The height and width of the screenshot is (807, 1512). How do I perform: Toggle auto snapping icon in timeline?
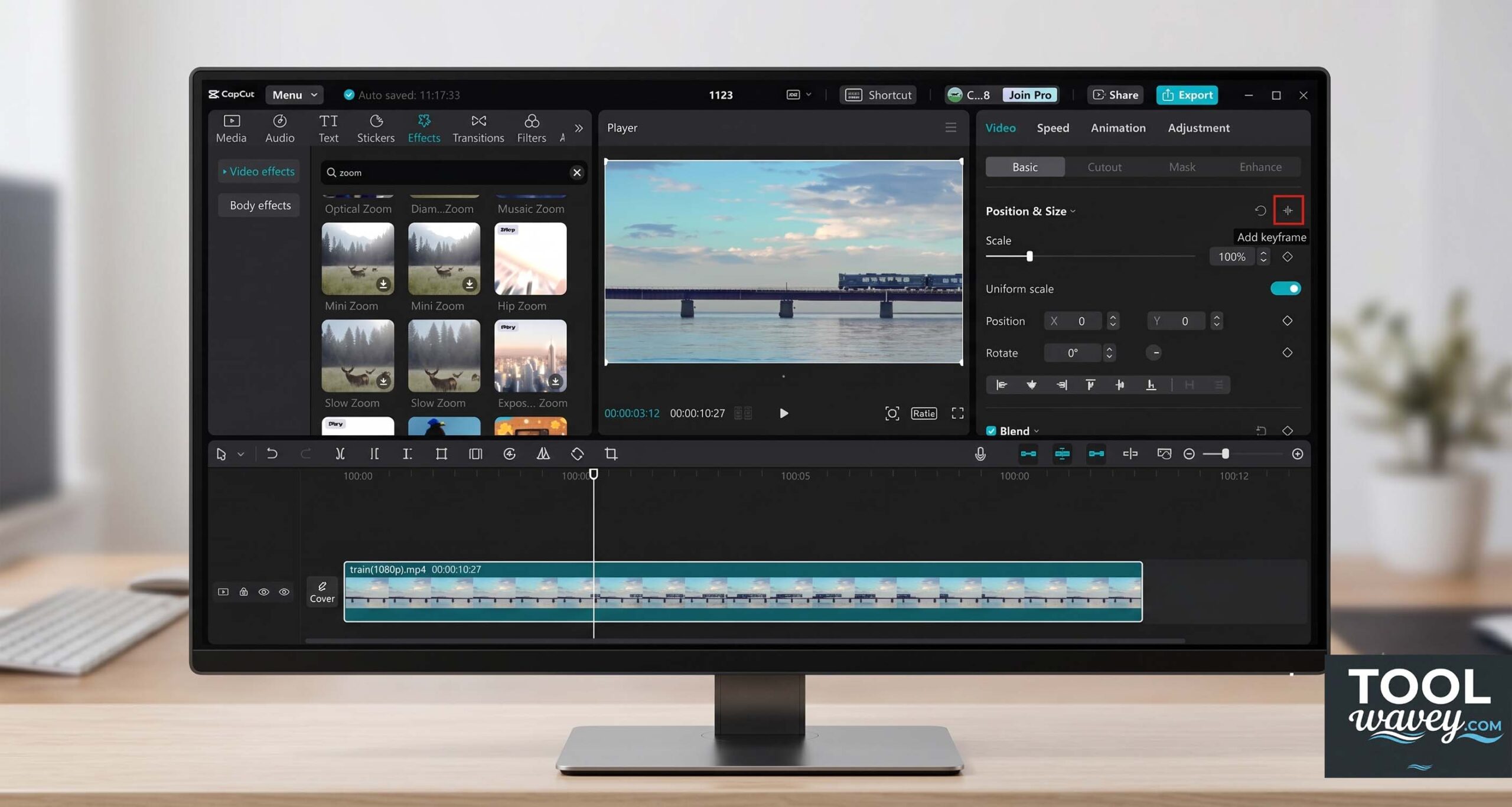coord(1062,453)
